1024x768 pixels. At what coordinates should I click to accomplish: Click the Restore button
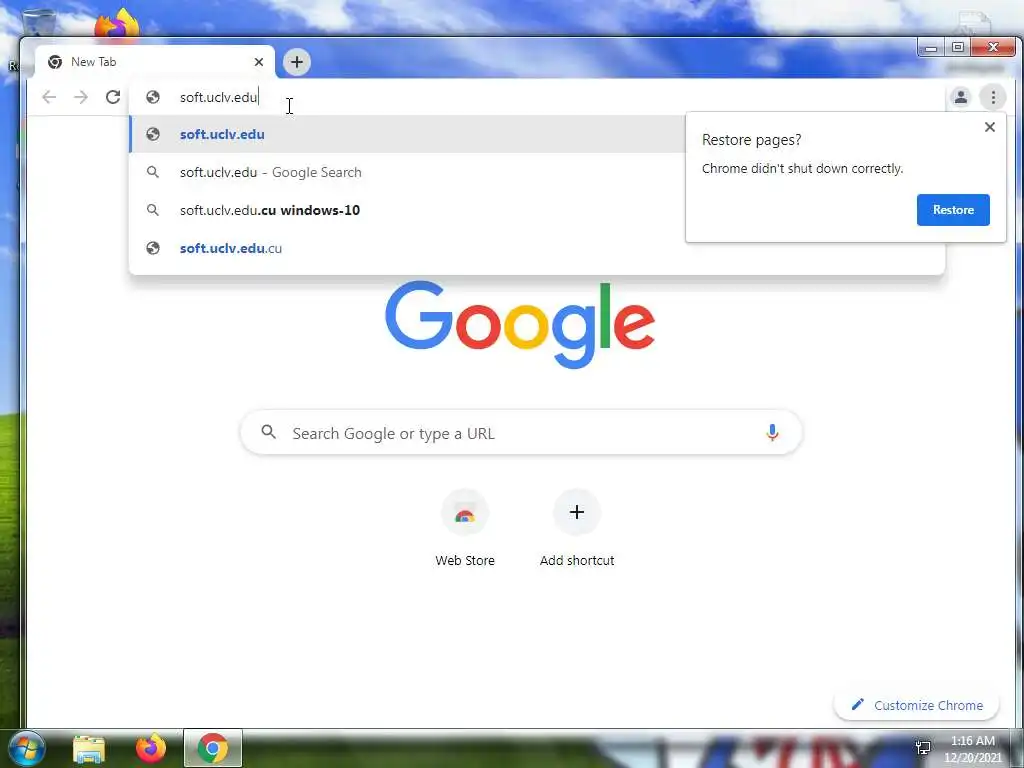(x=953, y=210)
